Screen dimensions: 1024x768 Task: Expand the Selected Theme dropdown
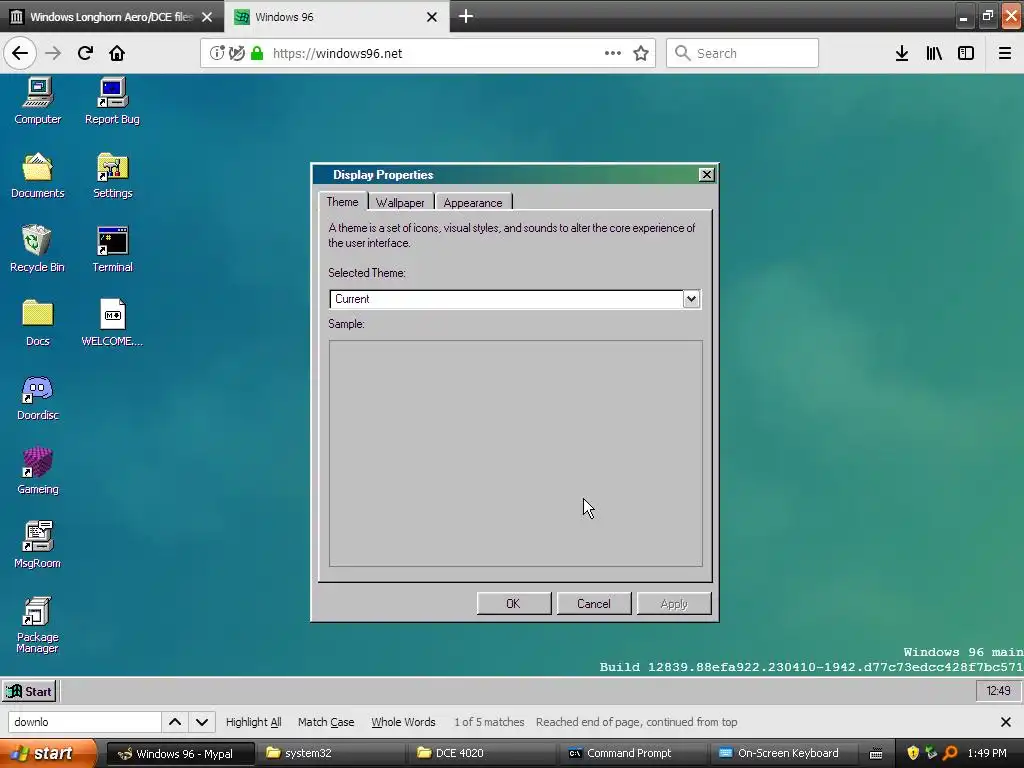pyautogui.click(x=691, y=299)
